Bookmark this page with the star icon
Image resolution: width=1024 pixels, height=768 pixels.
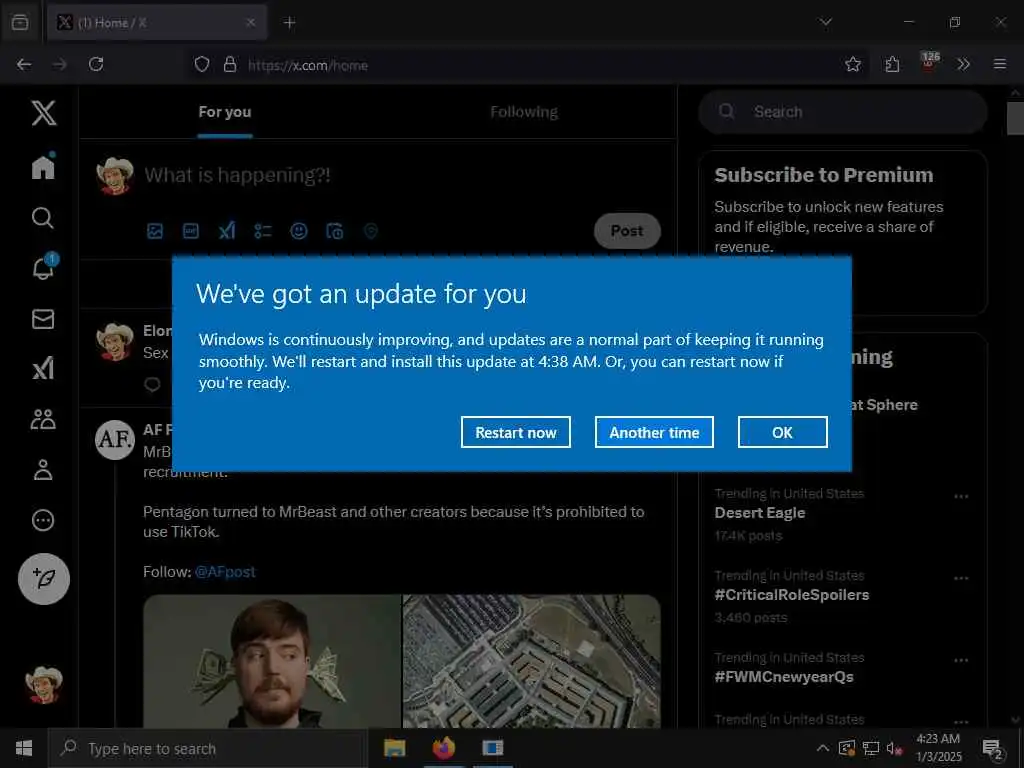coord(853,64)
